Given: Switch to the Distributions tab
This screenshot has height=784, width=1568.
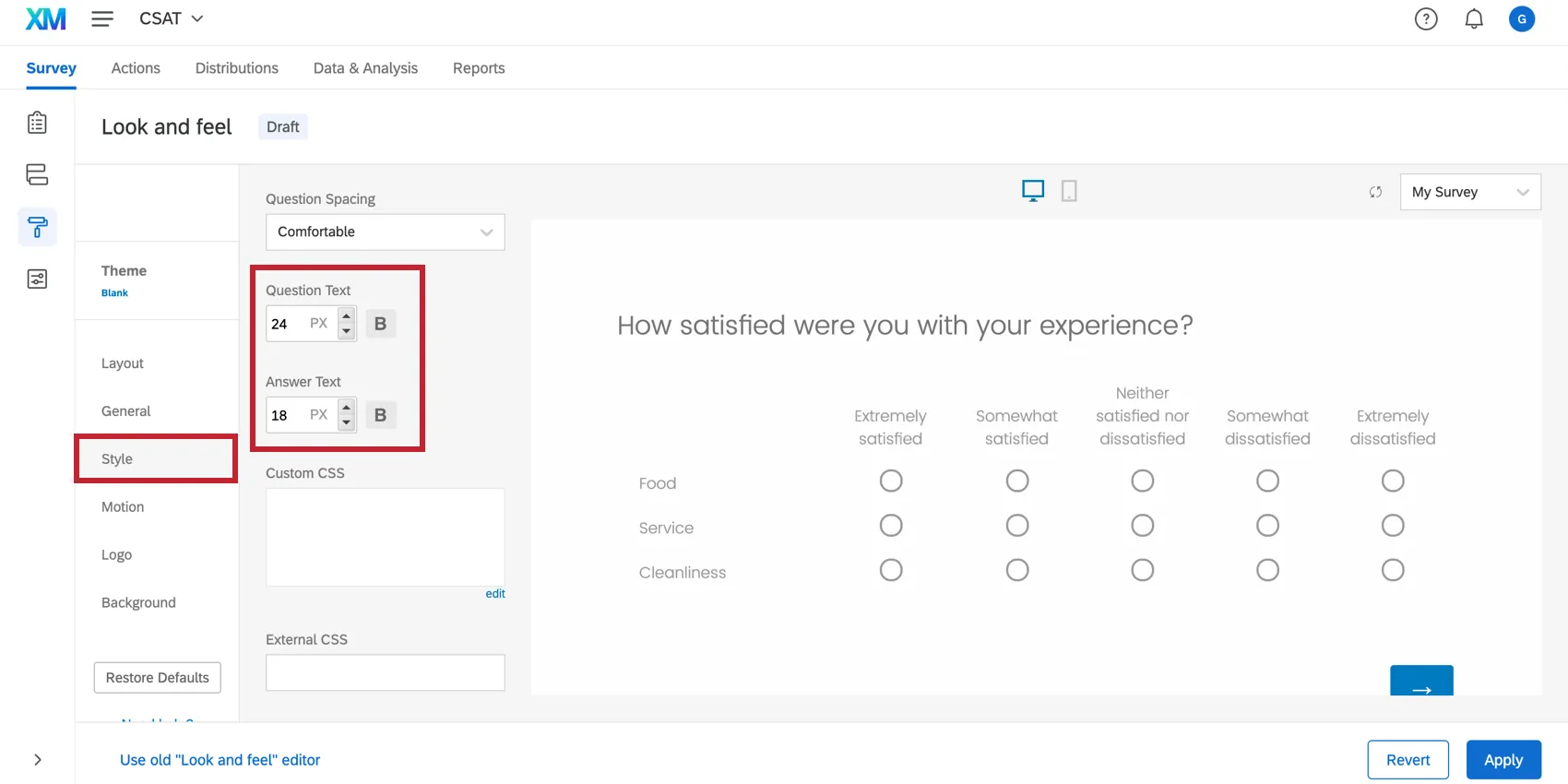Looking at the screenshot, I should (236, 68).
